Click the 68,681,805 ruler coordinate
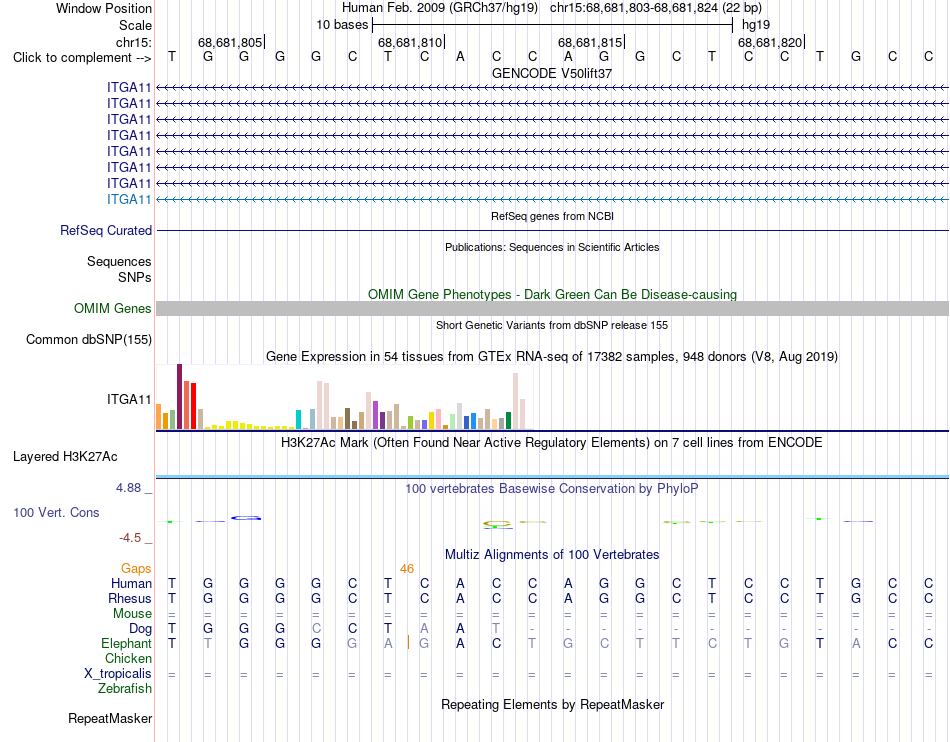This screenshot has width=950, height=742. [230, 42]
